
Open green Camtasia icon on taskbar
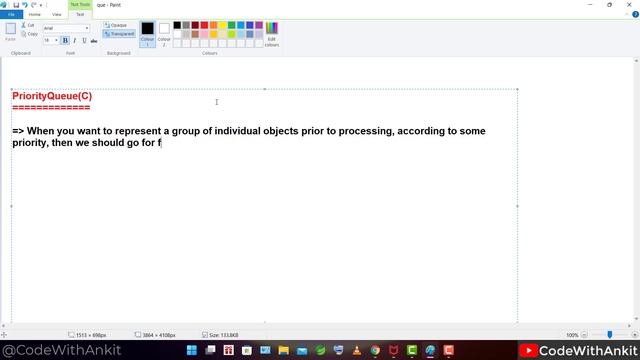(x=412, y=350)
